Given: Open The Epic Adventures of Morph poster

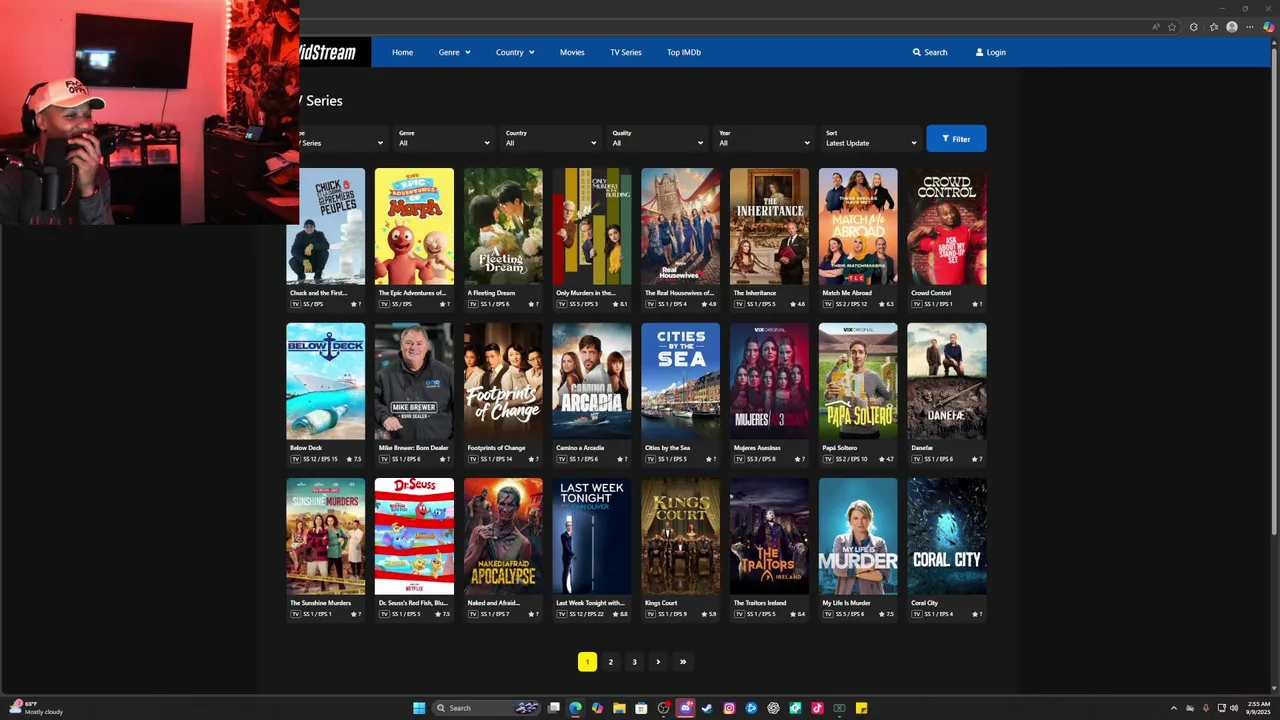Looking at the screenshot, I should [x=414, y=226].
